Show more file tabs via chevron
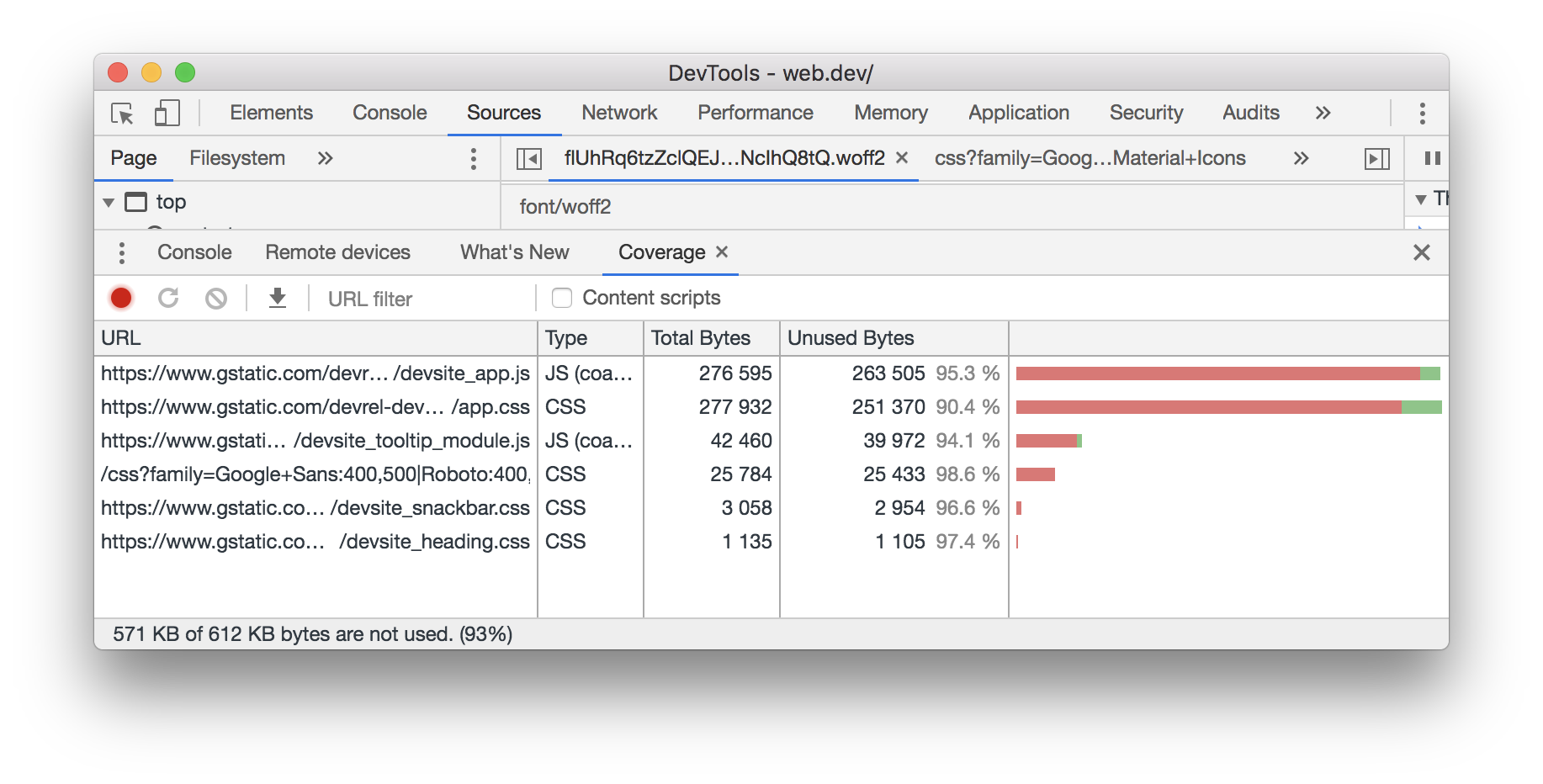The image size is (1543, 784). [1300, 157]
